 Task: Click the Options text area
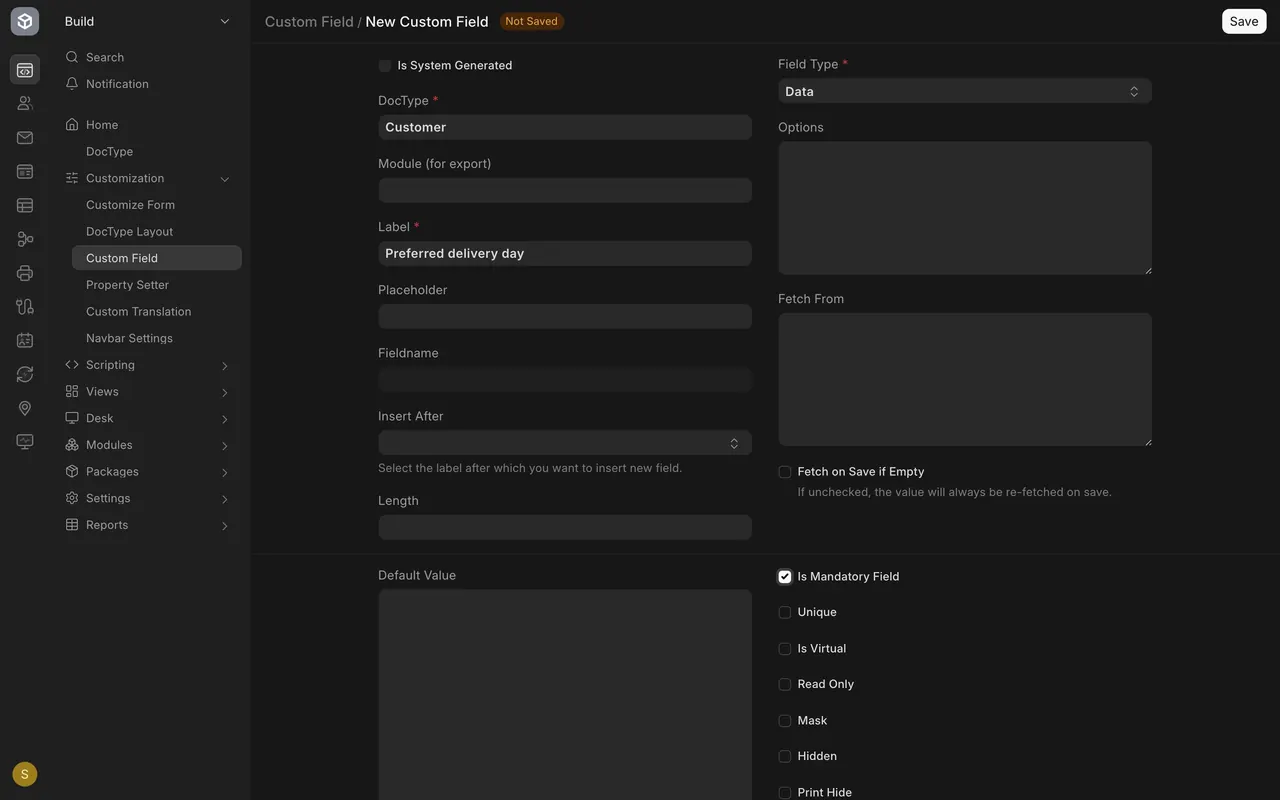coord(965,208)
